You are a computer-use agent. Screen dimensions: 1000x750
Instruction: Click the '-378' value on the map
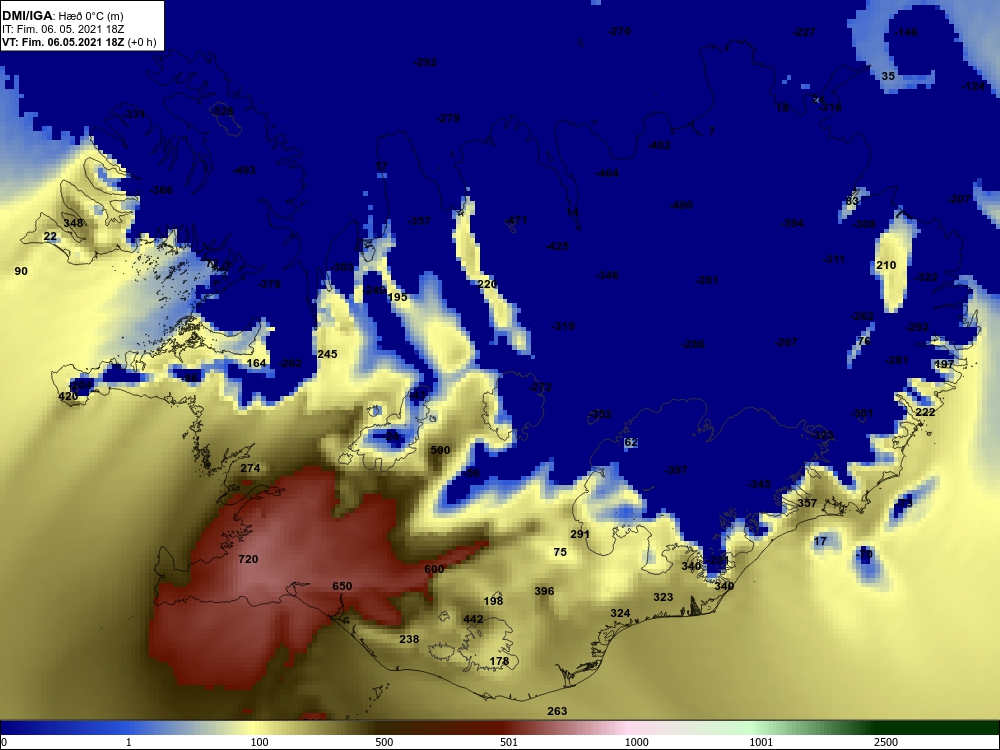click(x=268, y=284)
